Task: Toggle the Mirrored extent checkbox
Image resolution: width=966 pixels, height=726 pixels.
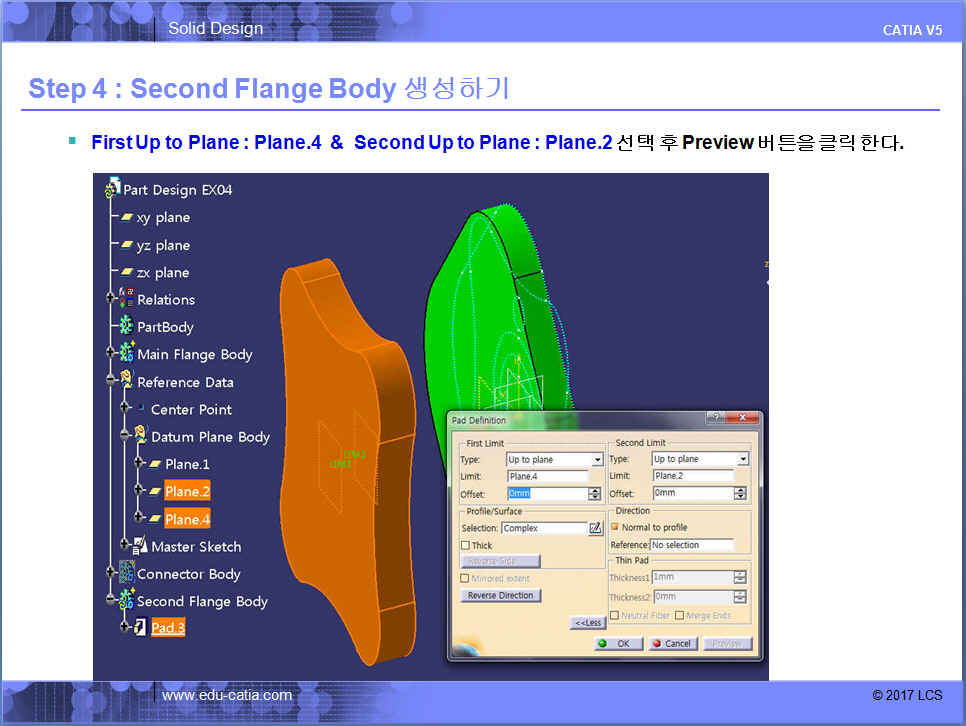Action: click(465, 578)
